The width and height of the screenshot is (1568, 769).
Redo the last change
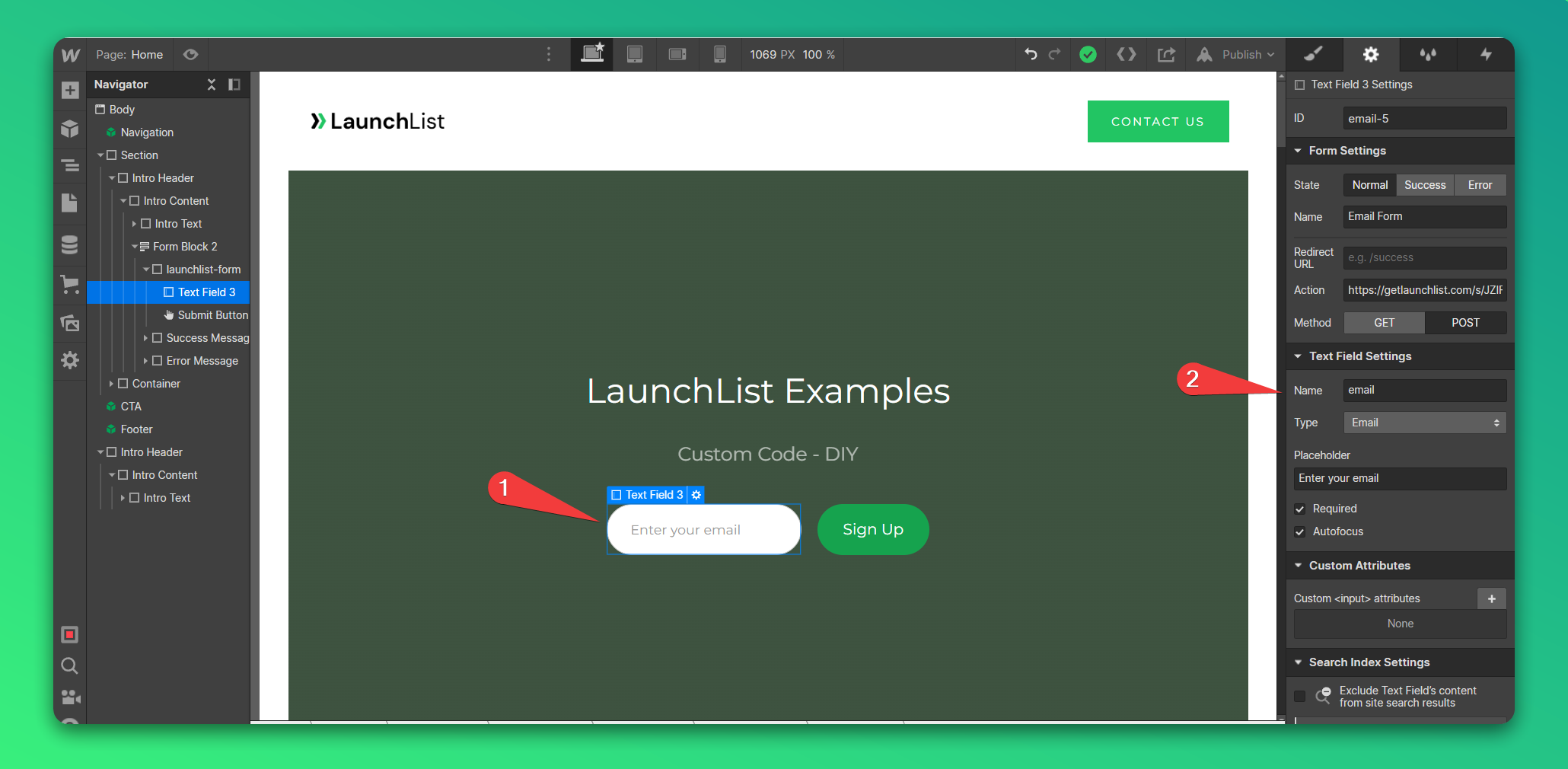[1054, 54]
